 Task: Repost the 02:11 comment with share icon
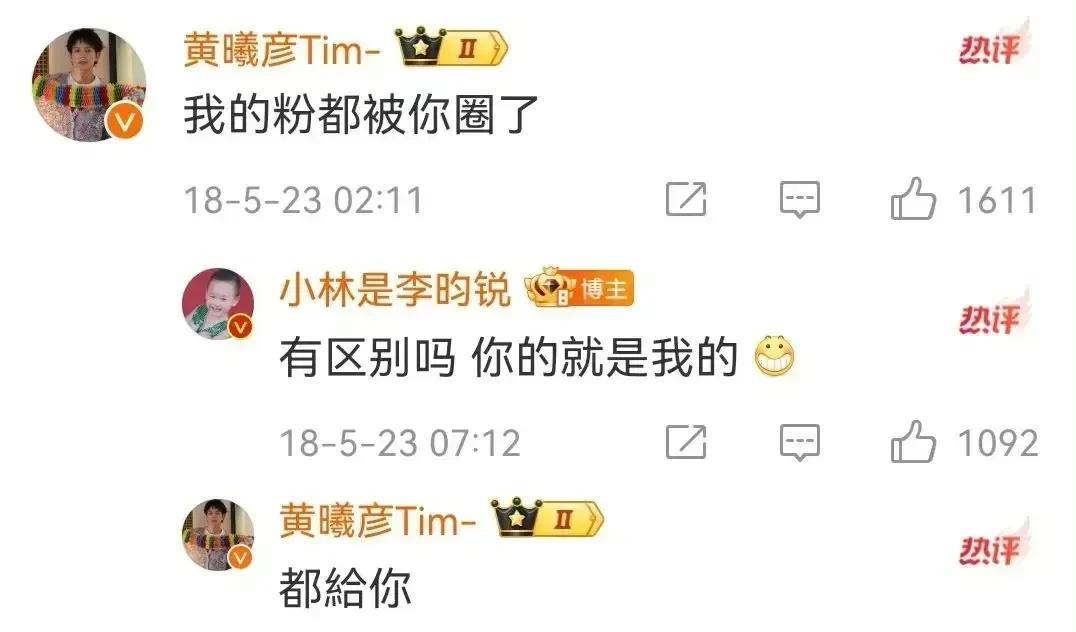686,199
